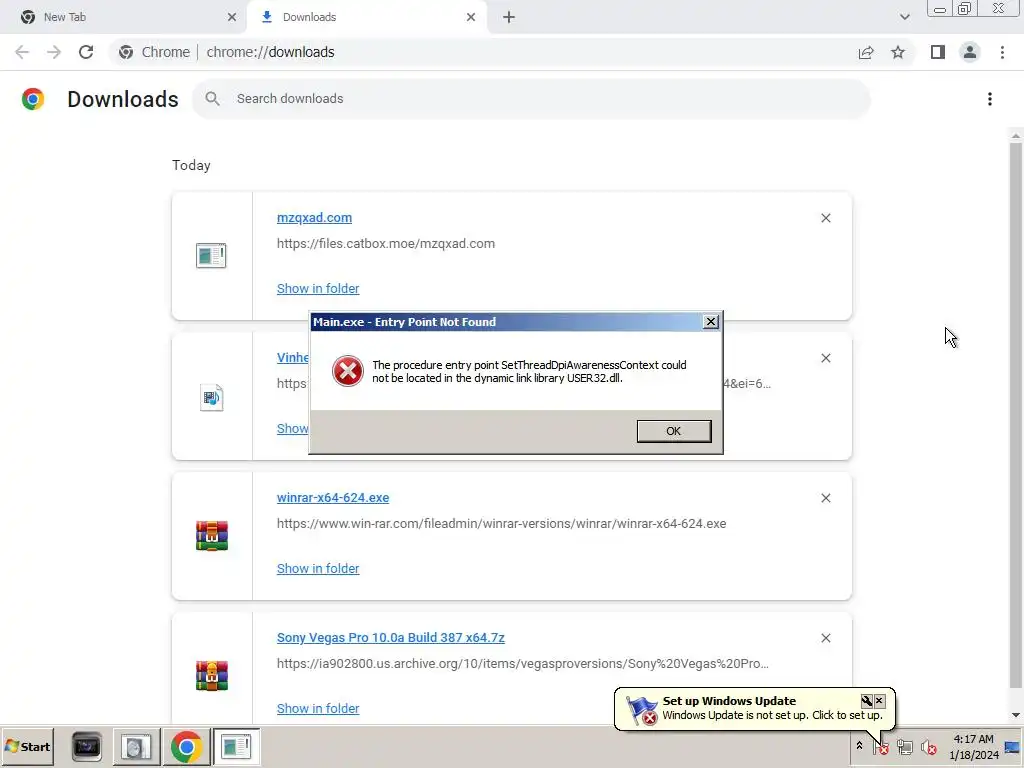
Task: Click the red error icon in dialog
Action: click(x=347, y=372)
